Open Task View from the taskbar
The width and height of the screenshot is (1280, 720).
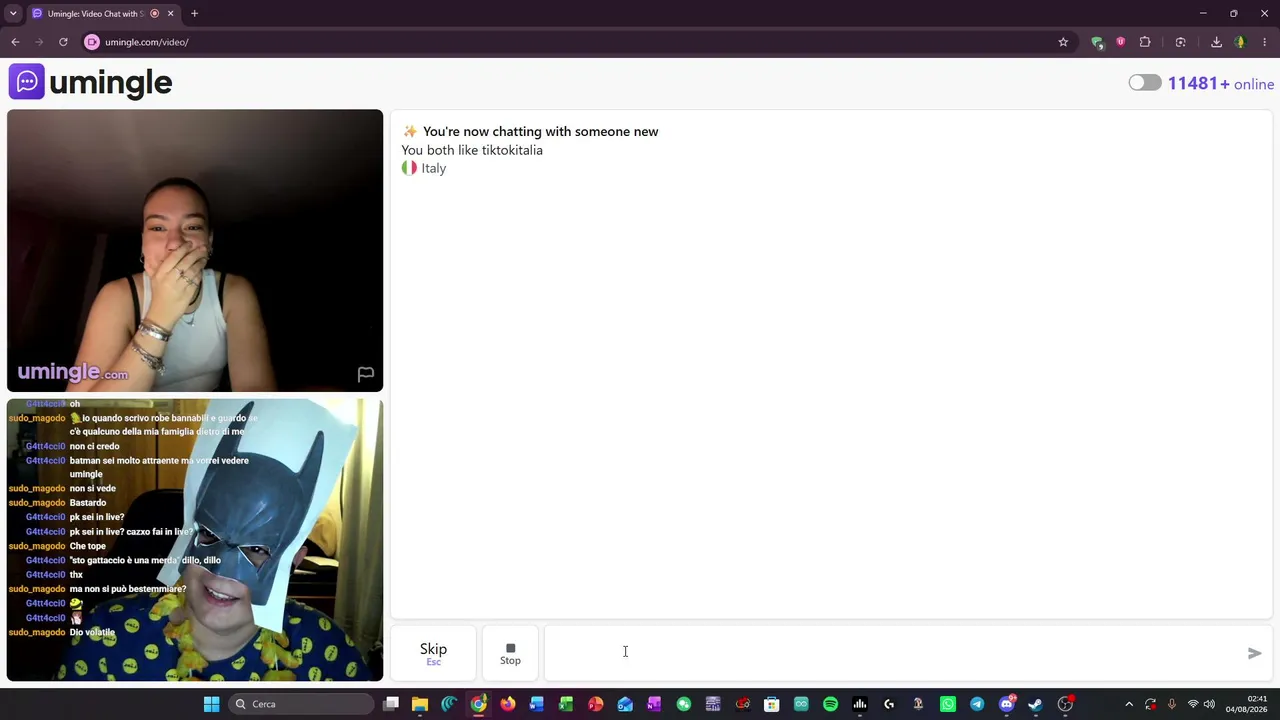[x=391, y=704]
